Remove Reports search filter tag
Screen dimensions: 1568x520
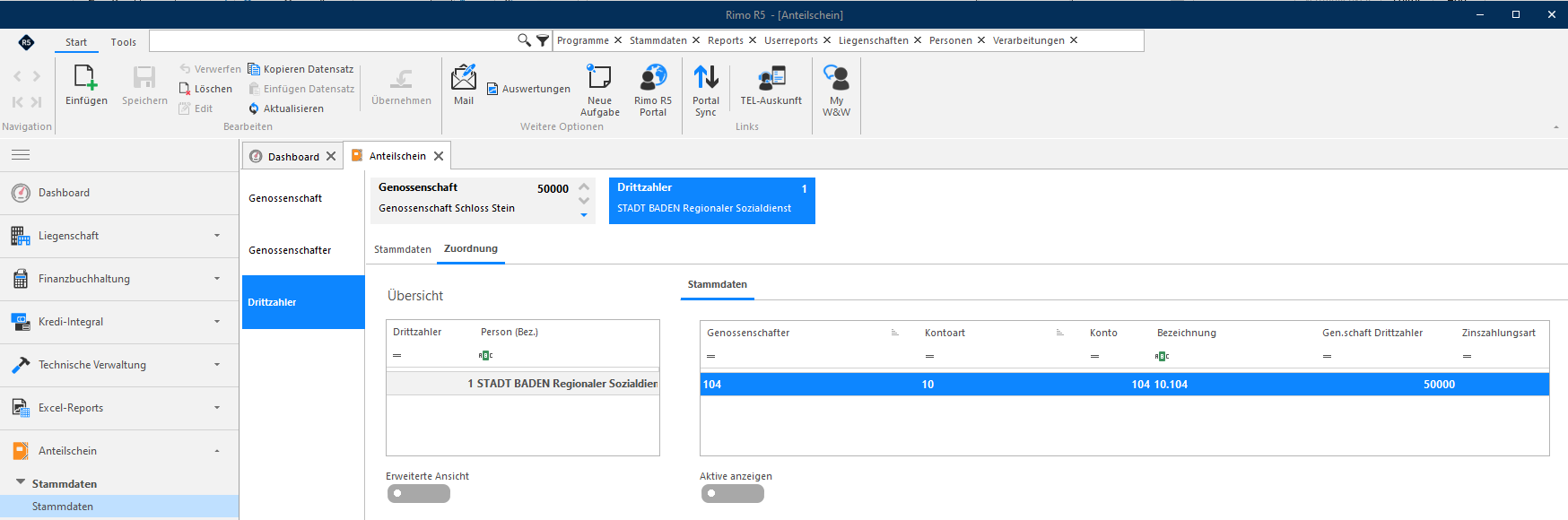[x=753, y=40]
